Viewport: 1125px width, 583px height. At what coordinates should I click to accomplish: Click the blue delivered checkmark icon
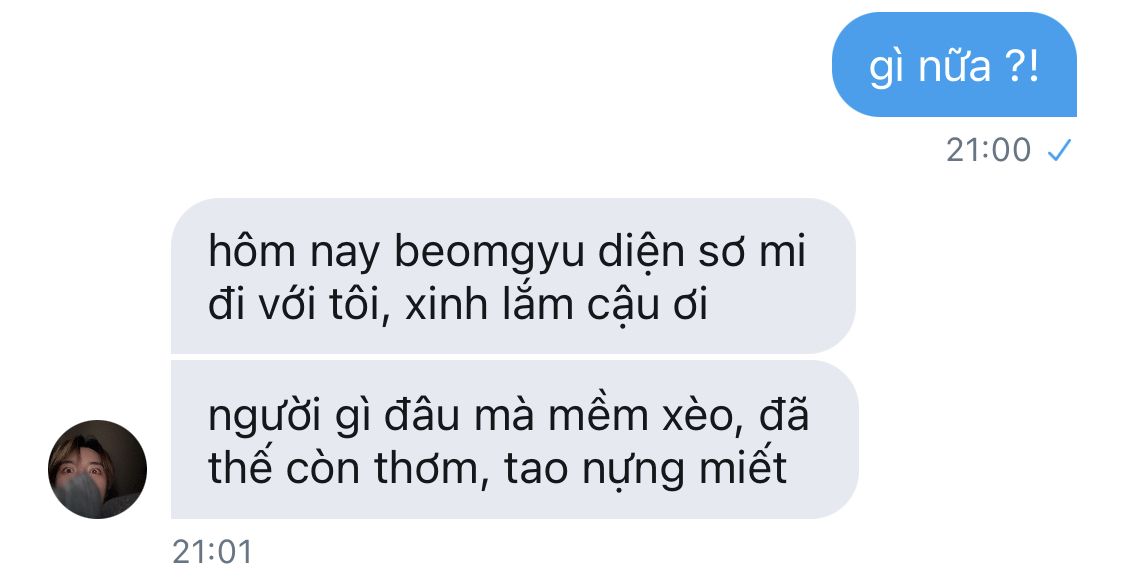pos(1059,150)
